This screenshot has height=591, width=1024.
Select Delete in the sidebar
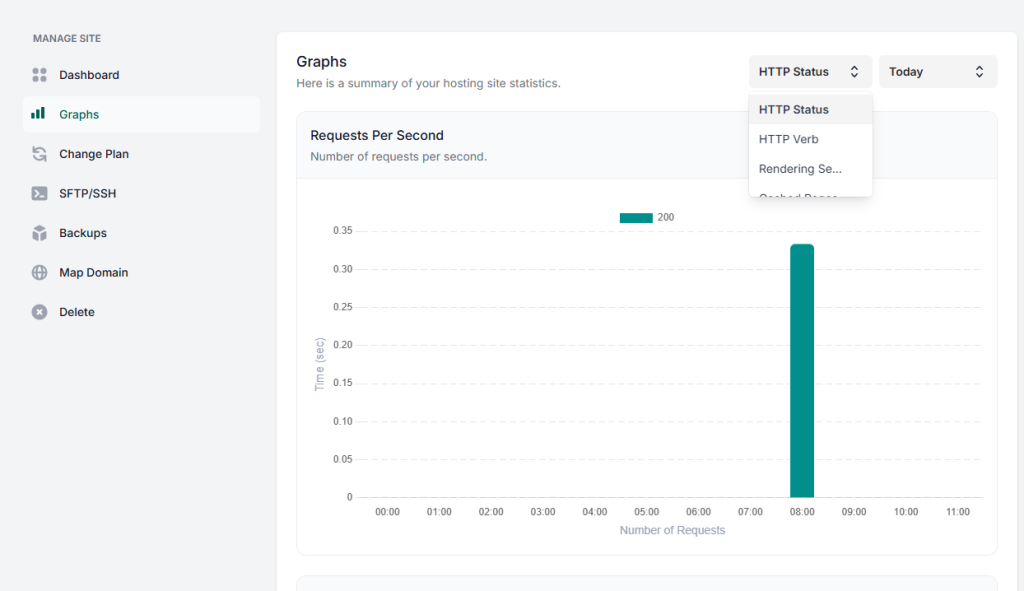[x=142, y=312]
